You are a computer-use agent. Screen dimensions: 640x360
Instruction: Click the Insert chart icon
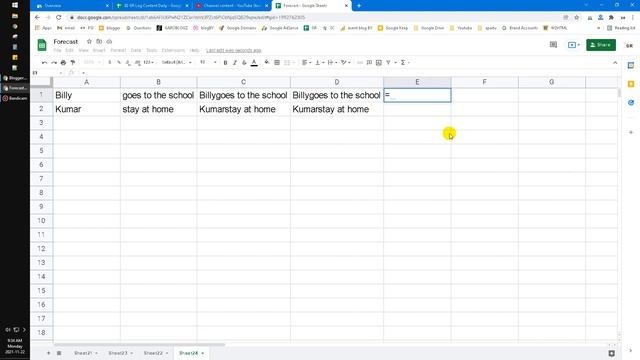pyautogui.click(x=379, y=62)
